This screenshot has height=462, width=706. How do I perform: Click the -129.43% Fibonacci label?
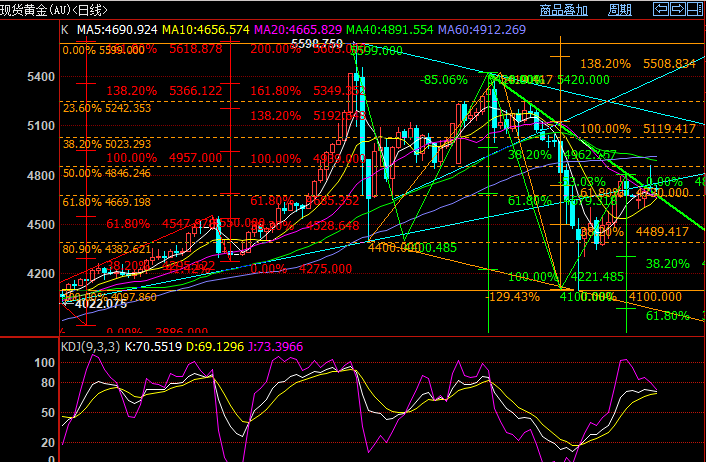[512, 297]
